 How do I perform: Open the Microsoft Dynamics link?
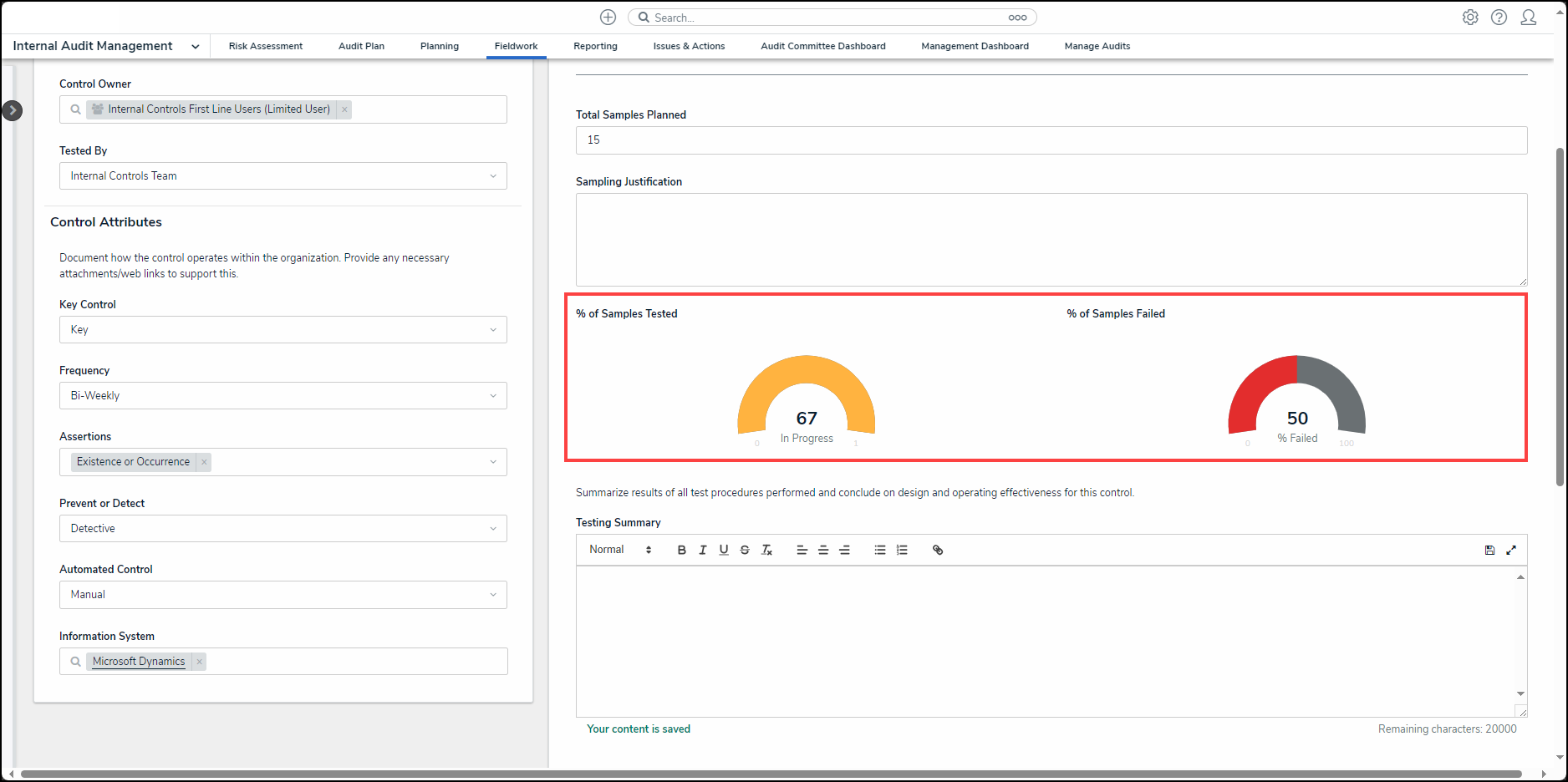[139, 662]
